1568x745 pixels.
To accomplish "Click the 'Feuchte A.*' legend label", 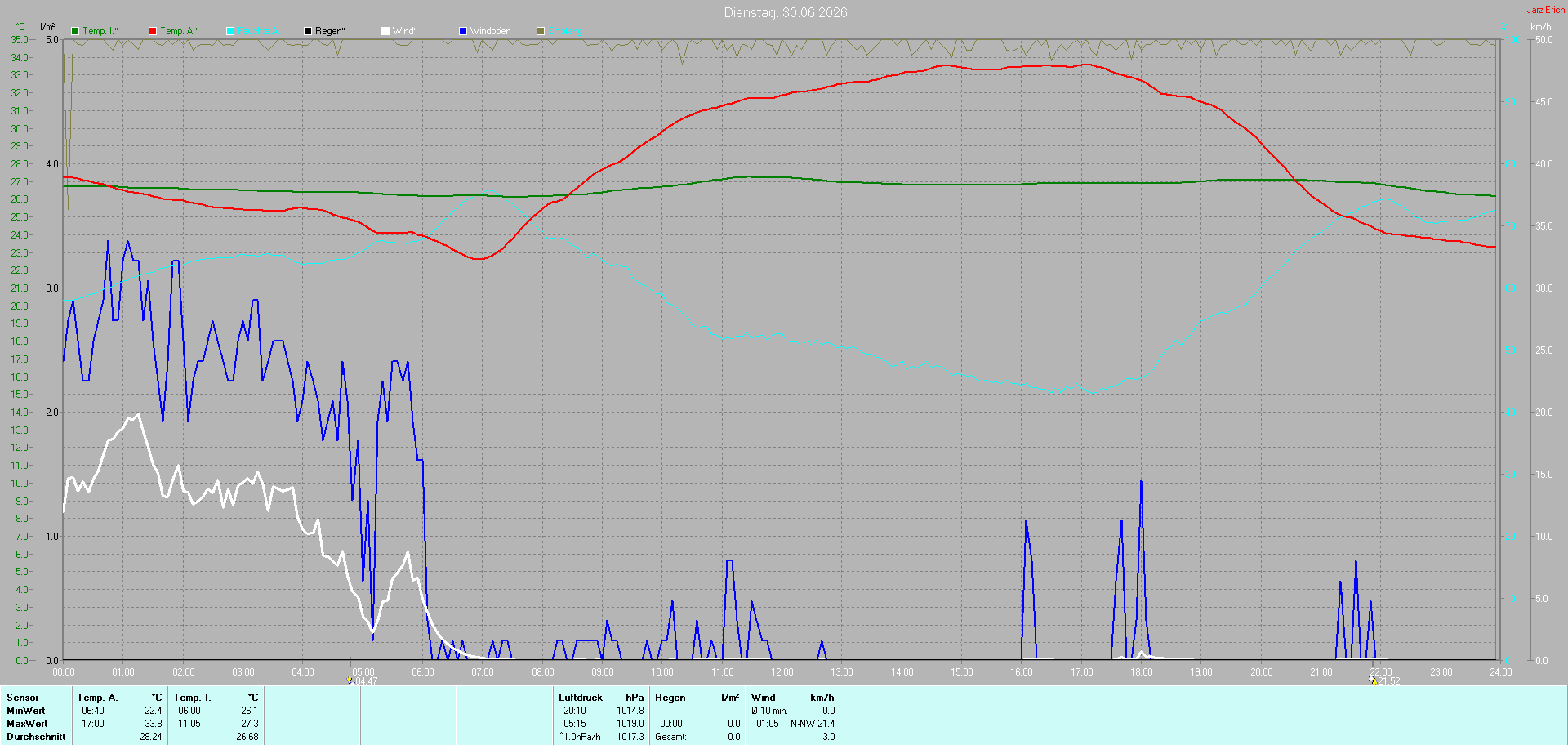I will coord(261,31).
